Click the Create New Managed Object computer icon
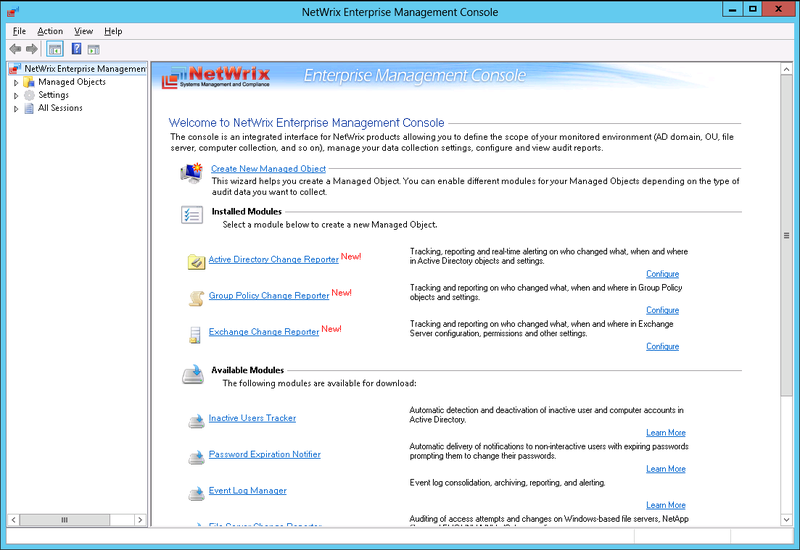The image size is (800, 550). 192,173
